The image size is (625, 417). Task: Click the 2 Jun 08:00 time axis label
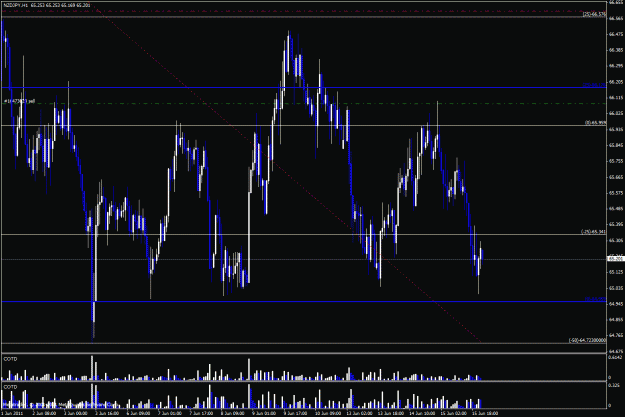pyautogui.click(x=44, y=413)
